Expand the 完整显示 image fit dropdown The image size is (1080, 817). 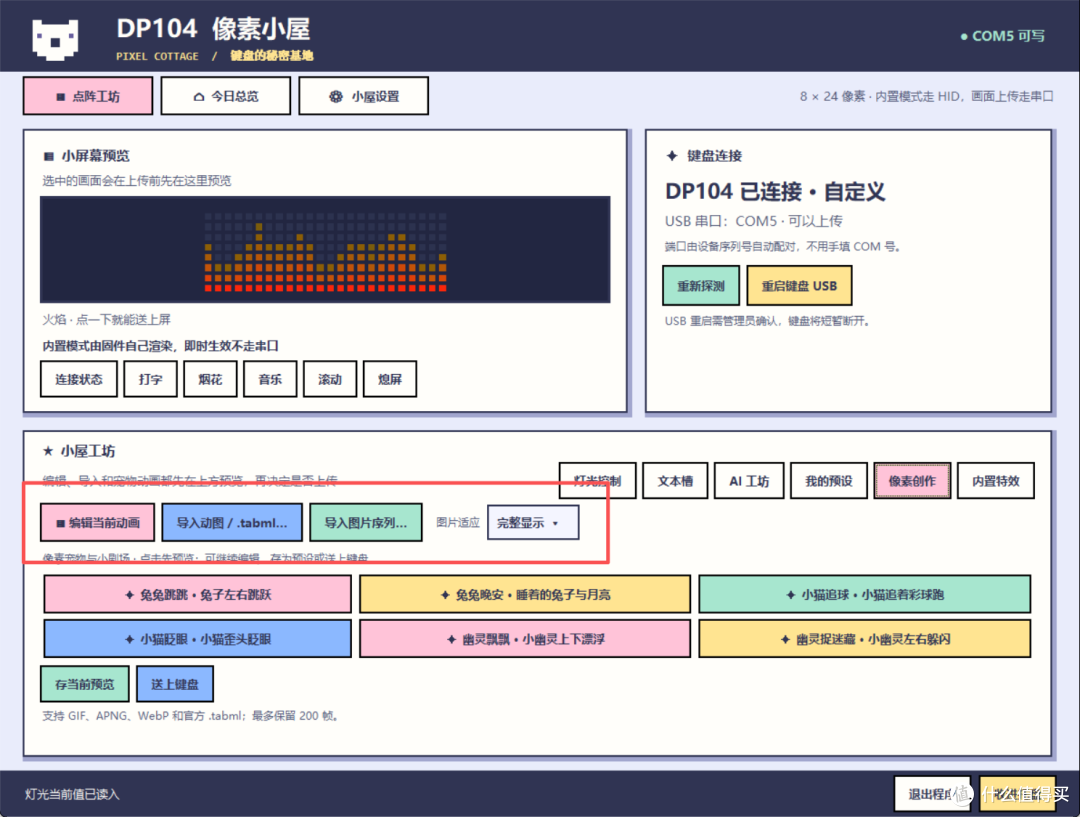point(532,522)
